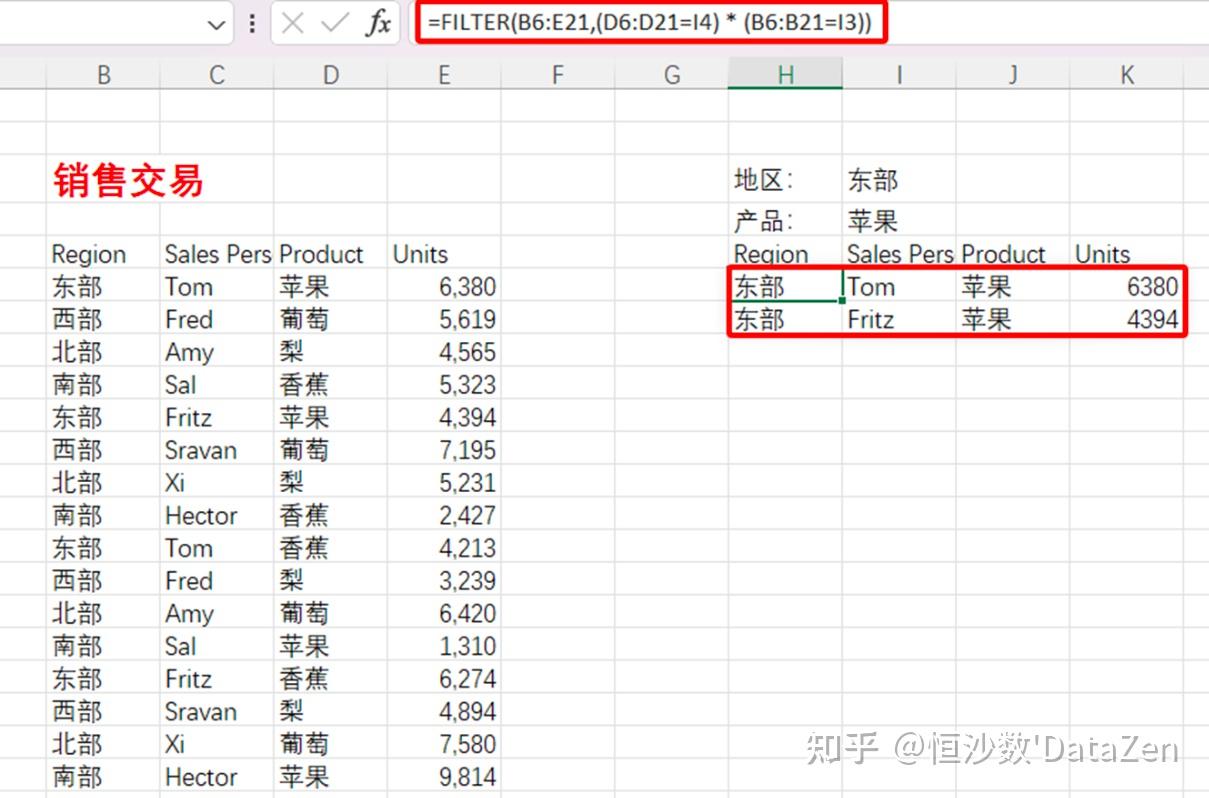The height and width of the screenshot is (798, 1209).
Task: Click the red 销售交易 title cell
Action: pos(128,181)
